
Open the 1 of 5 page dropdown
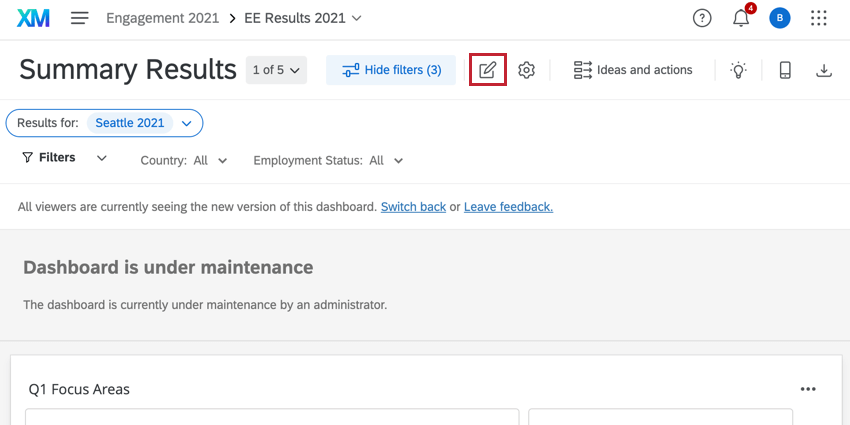(x=276, y=70)
